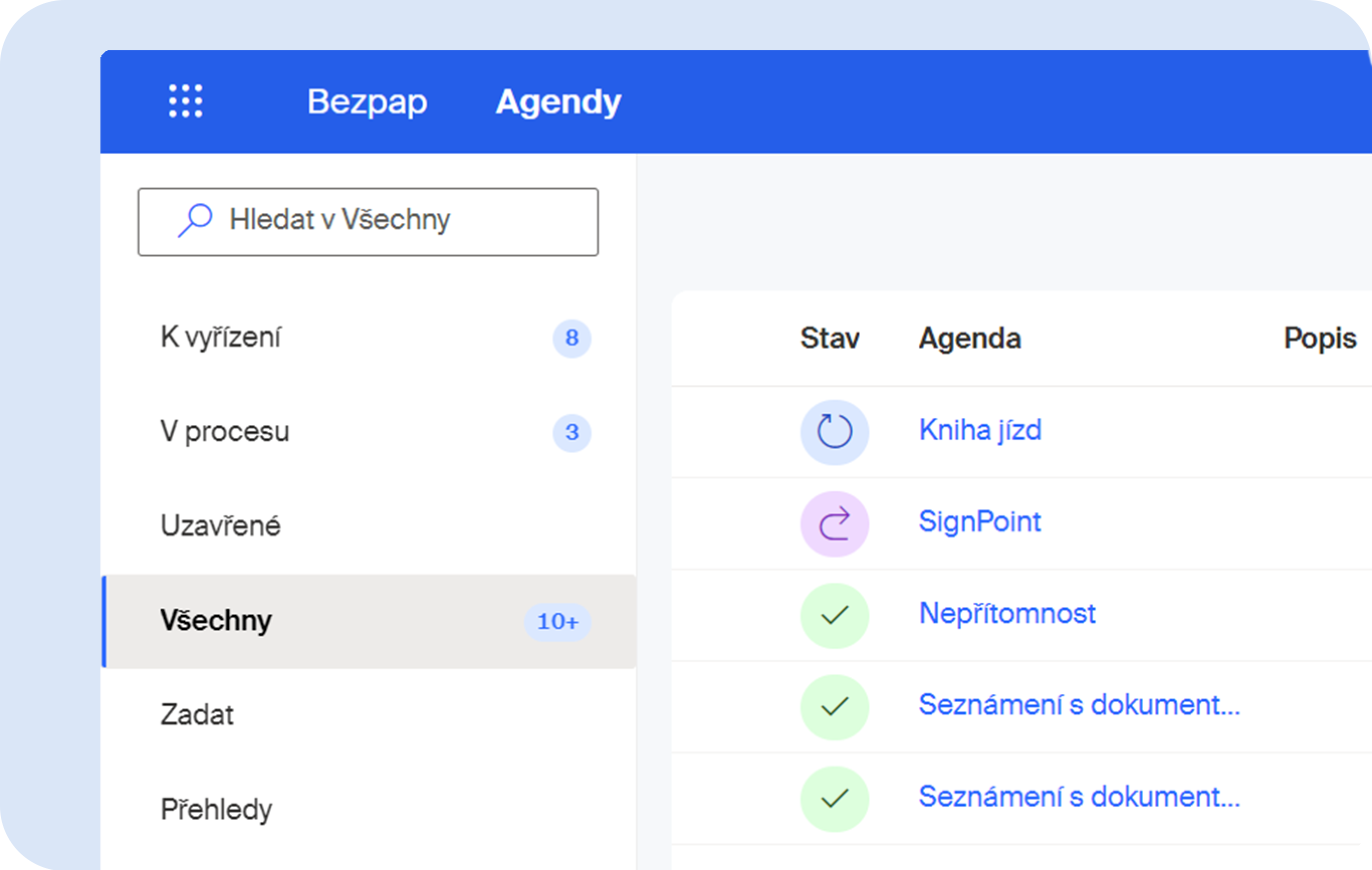The height and width of the screenshot is (870, 1372).
Task: Switch to the Agendy header tab
Action: point(558,102)
